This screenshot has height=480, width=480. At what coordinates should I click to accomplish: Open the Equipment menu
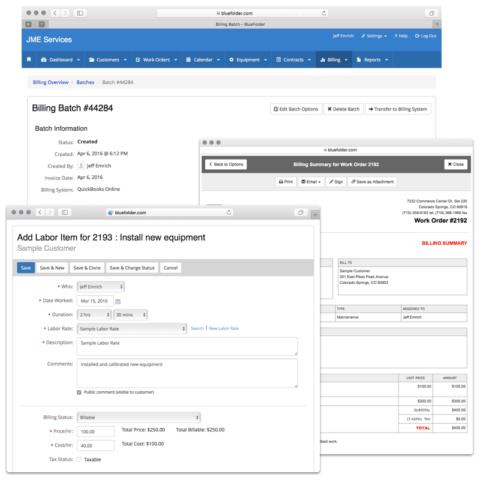(x=248, y=60)
